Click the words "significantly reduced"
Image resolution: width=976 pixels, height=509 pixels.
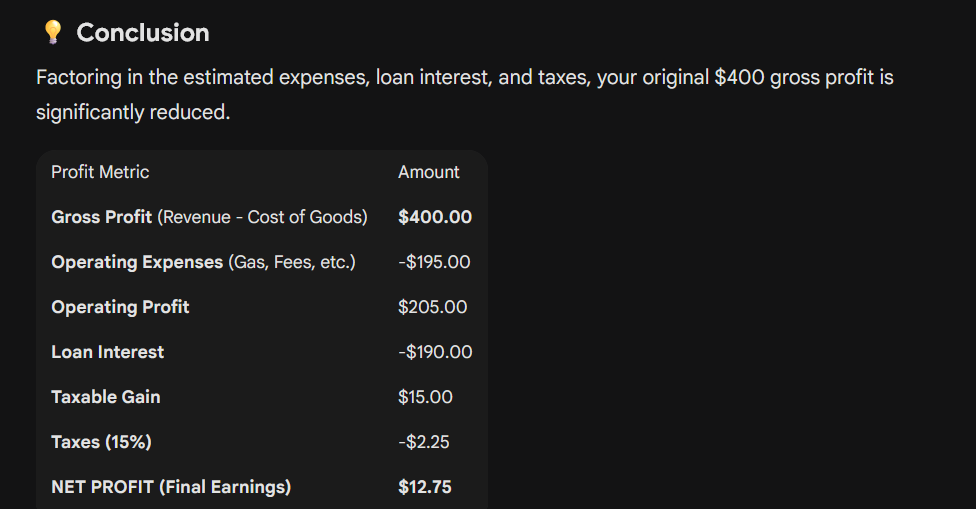[x=133, y=112]
